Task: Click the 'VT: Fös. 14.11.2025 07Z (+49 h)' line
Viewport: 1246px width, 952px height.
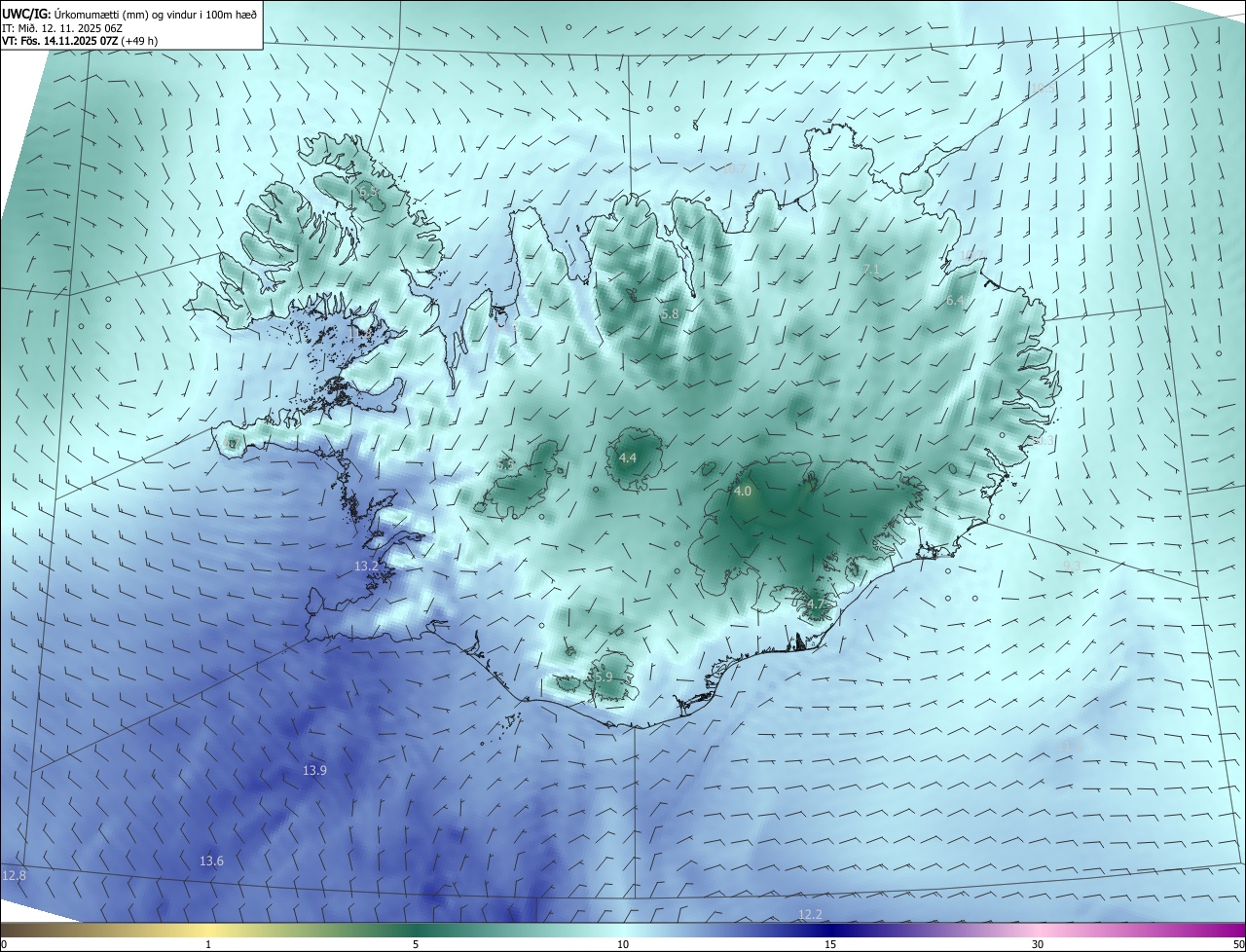Action: [80, 41]
